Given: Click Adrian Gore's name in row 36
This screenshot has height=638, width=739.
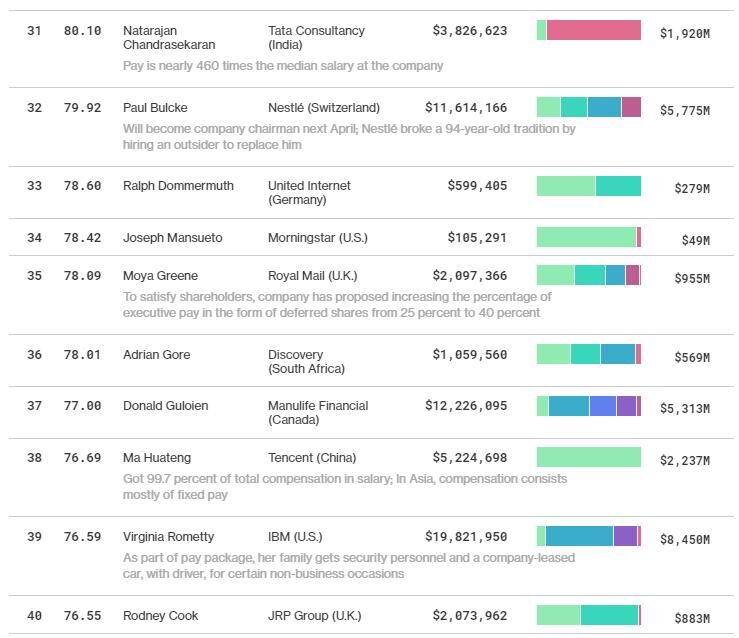Looking at the screenshot, I should tap(156, 355).
